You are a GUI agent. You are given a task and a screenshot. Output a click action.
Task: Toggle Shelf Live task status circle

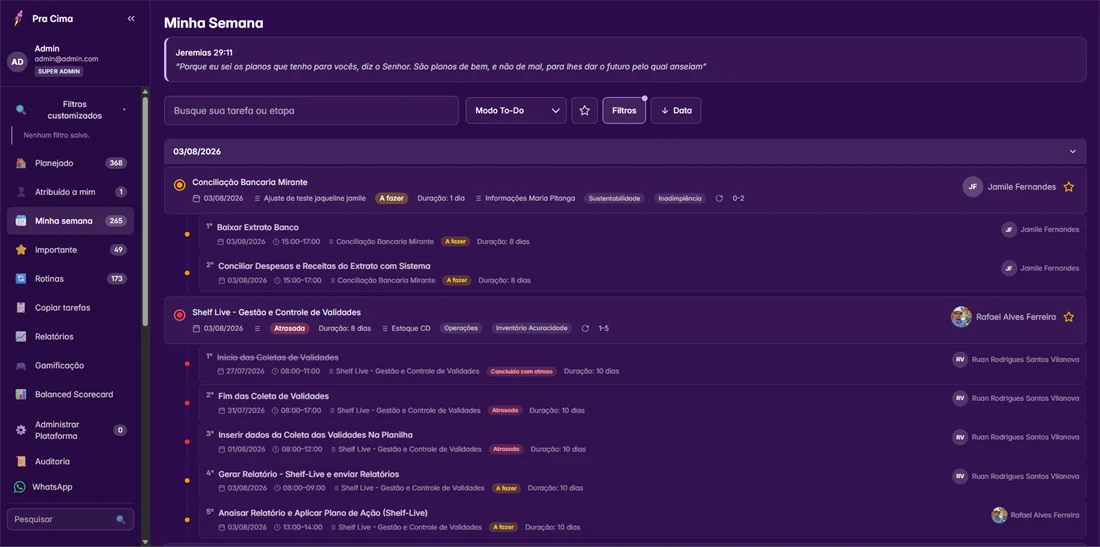coord(179,316)
